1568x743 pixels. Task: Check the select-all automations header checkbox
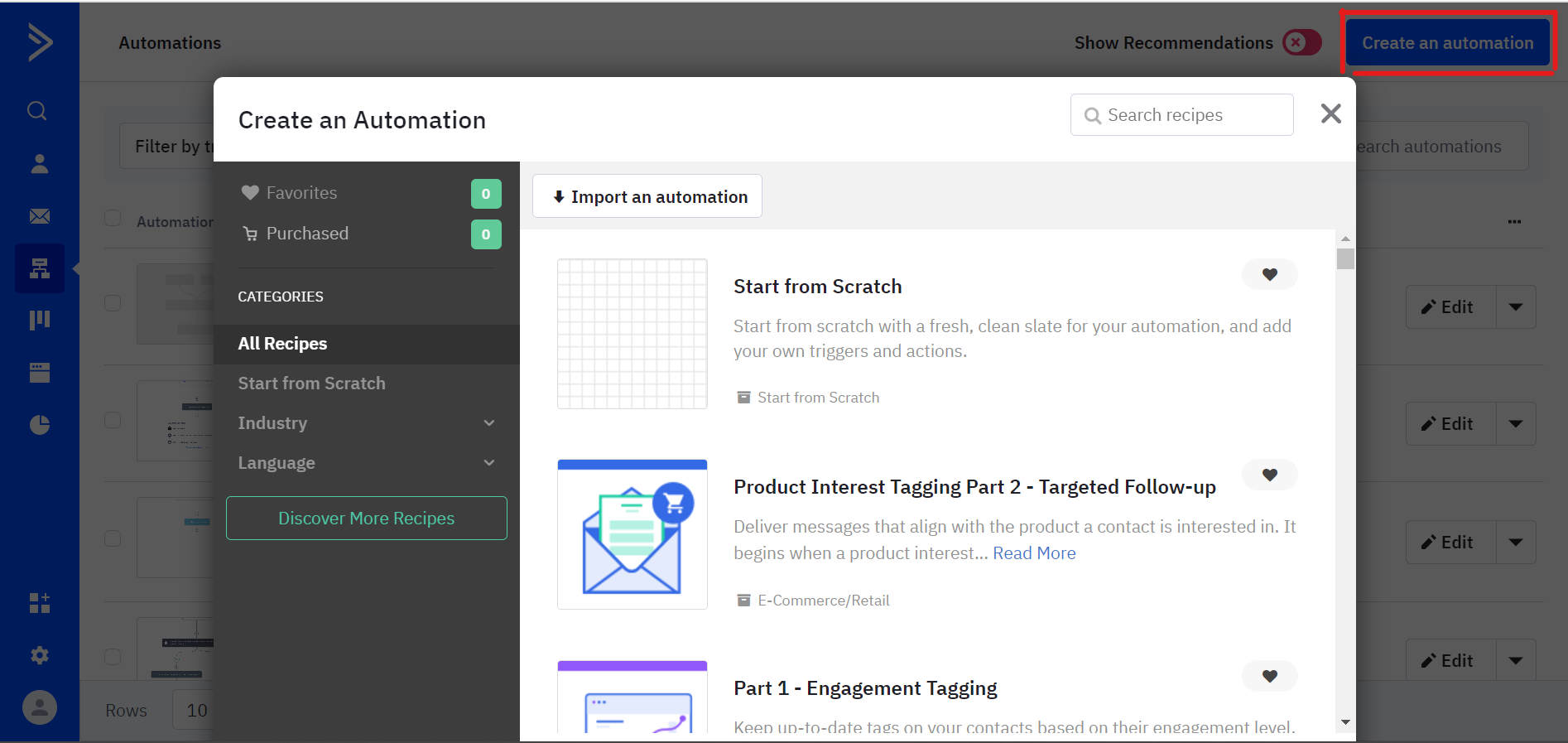pos(113,219)
